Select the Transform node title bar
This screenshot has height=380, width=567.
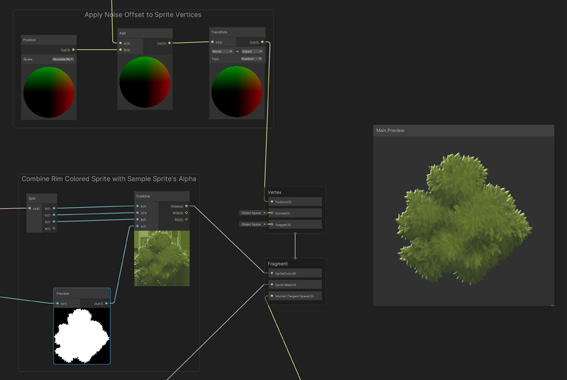[x=237, y=32]
